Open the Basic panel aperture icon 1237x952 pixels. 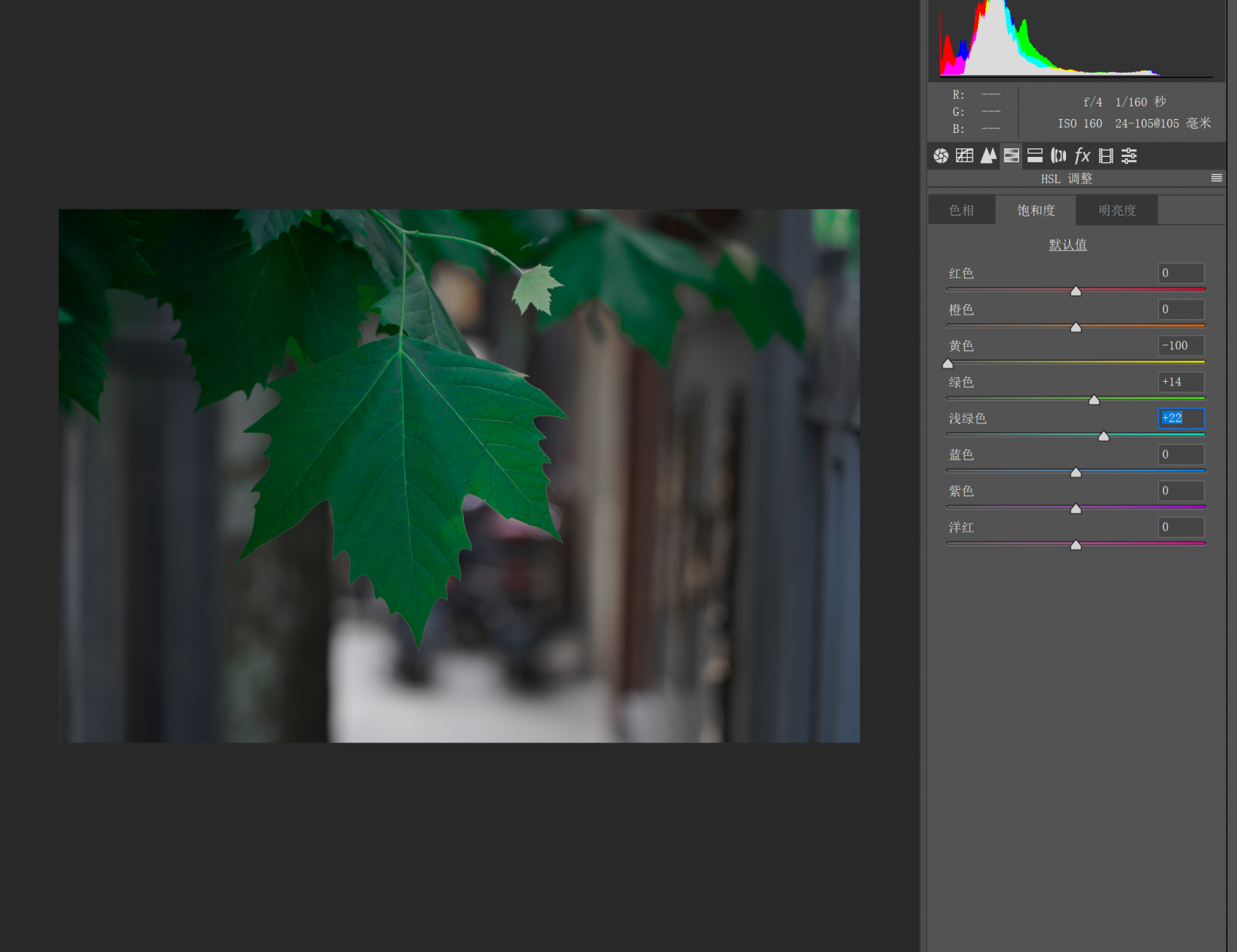941,156
